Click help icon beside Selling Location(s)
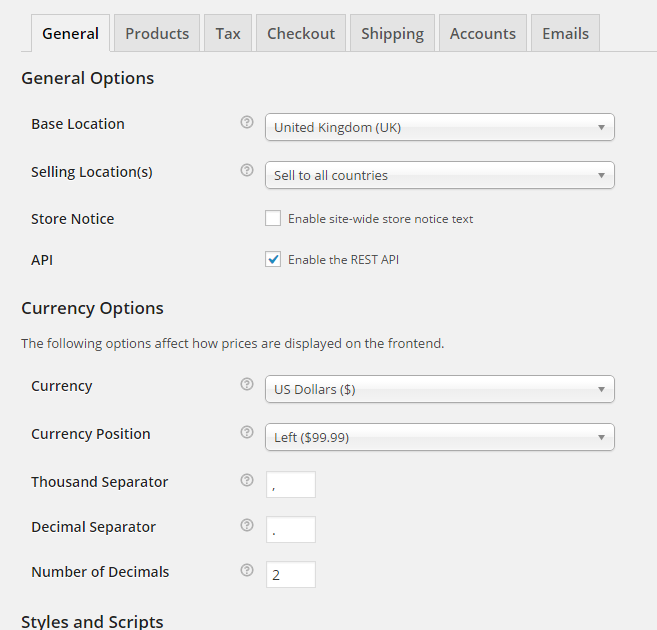The width and height of the screenshot is (657, 630). pos(247,171)
